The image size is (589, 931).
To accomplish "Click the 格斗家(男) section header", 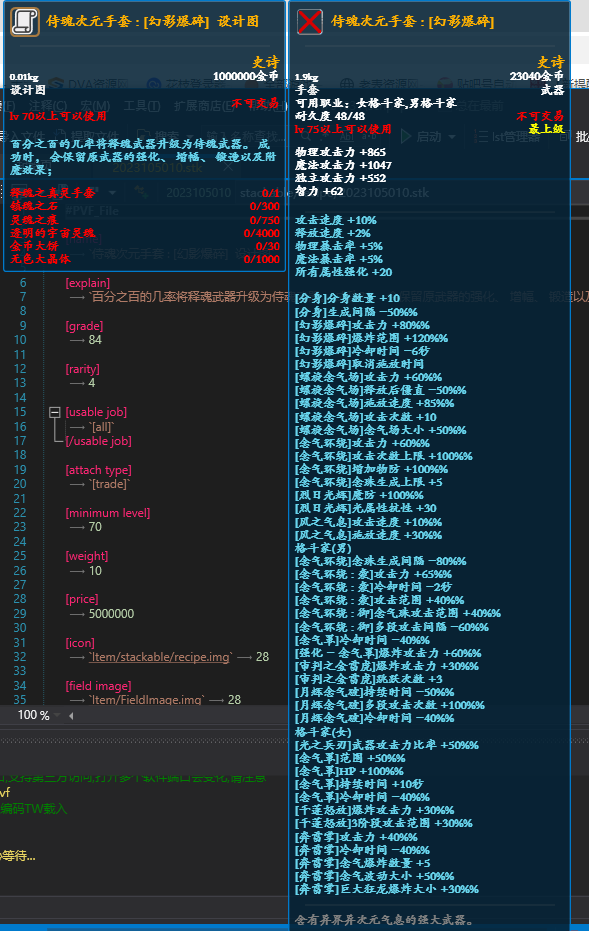I will click(x=323, y=548).
